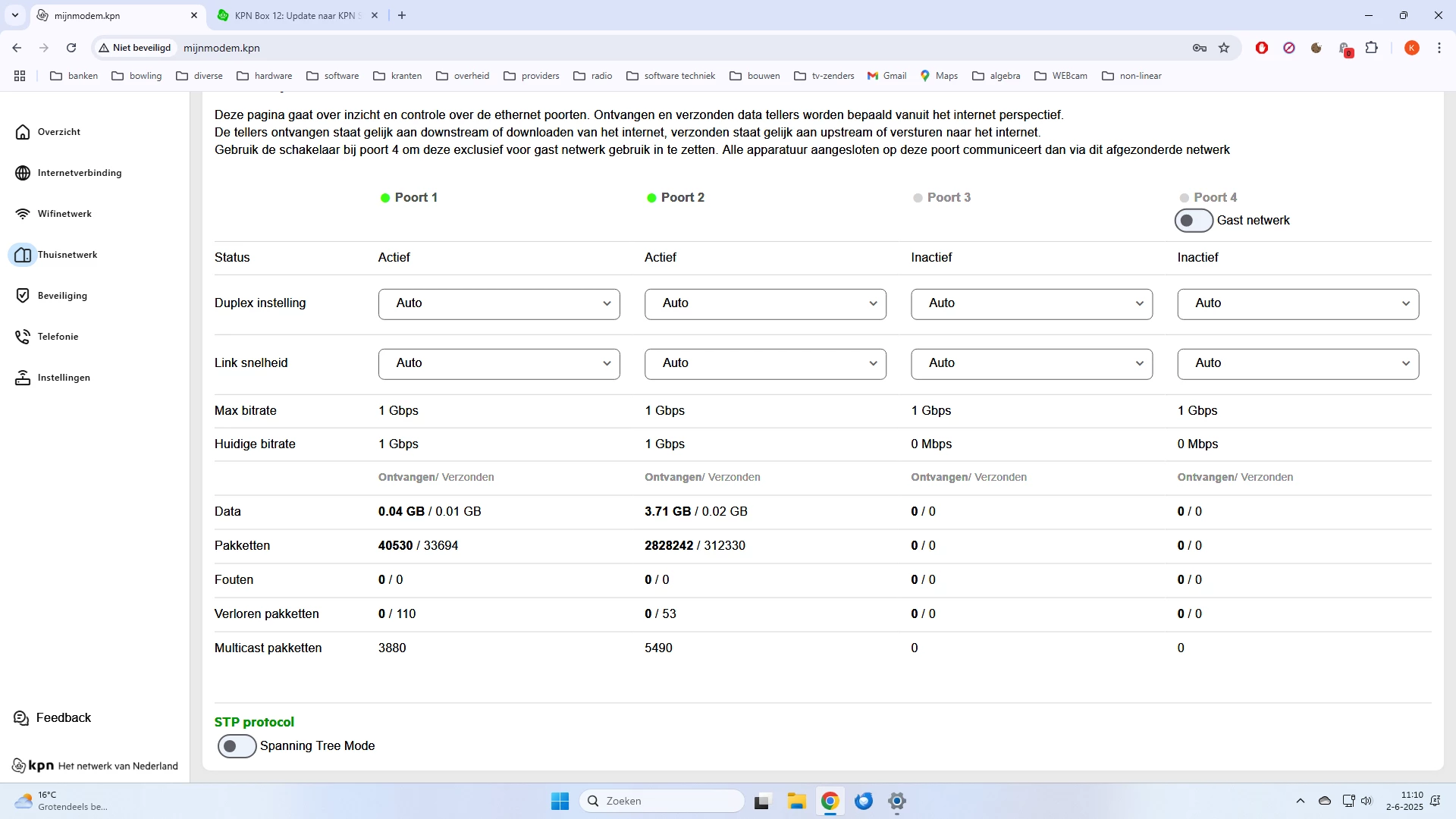
Task: Open Poort 1 Duplex instelling dropdown
Action: [499, 303]
